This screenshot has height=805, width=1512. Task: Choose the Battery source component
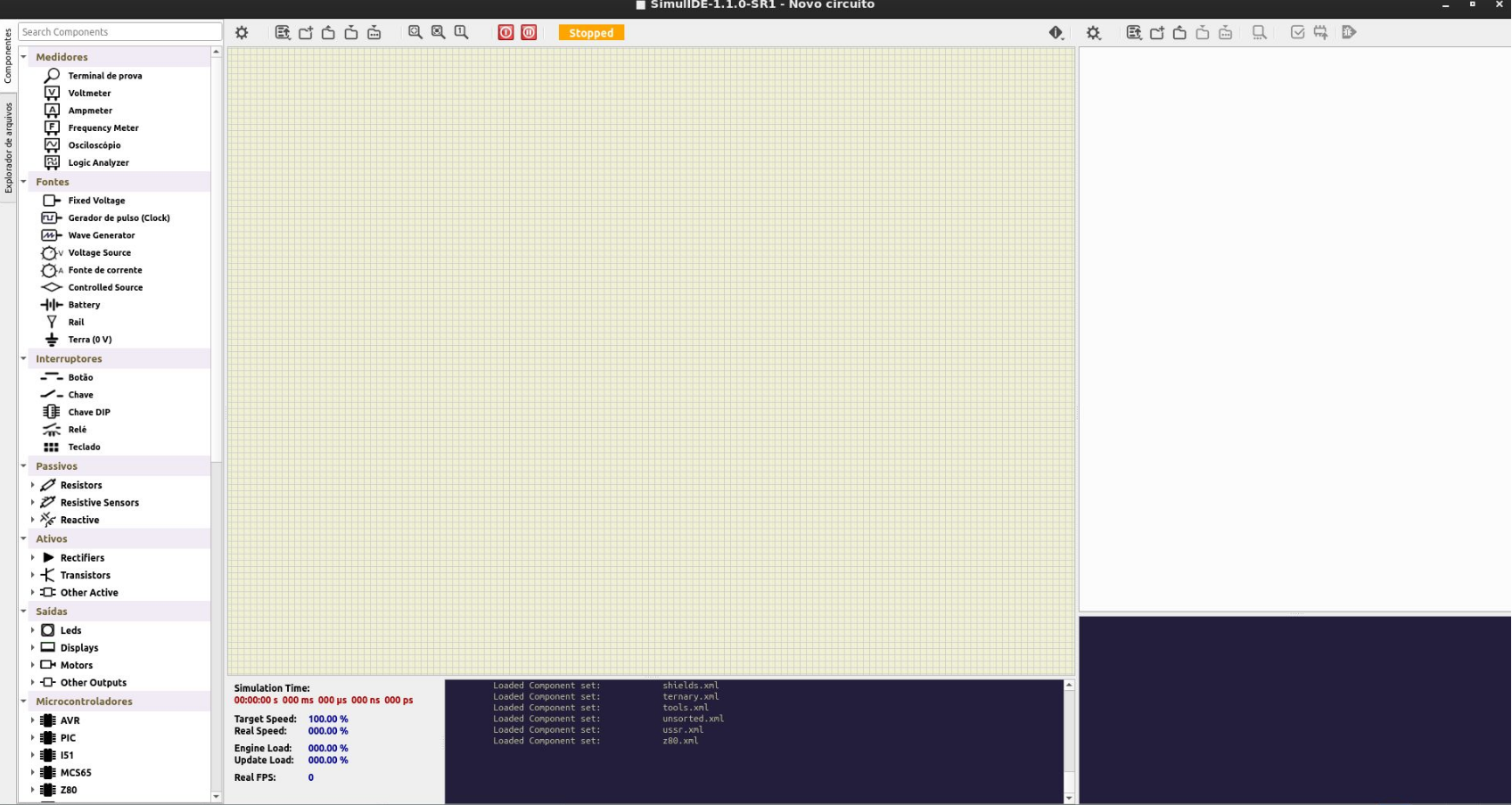point(84,305)
